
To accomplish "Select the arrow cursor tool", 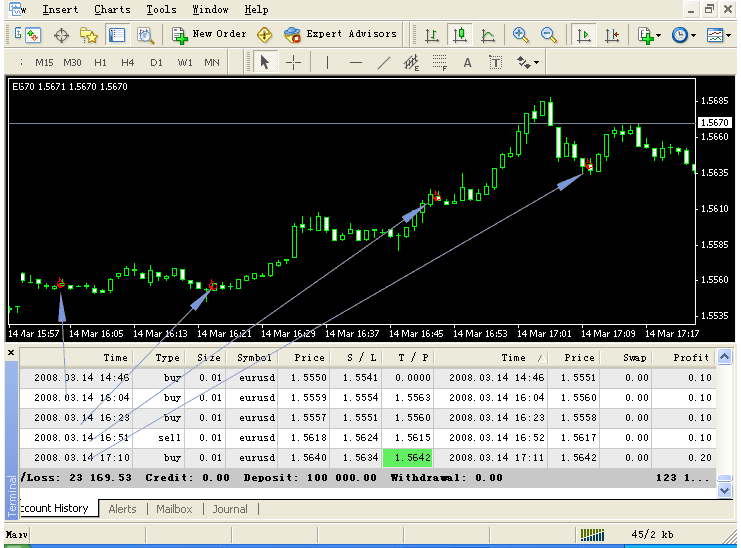I will 264,62.
